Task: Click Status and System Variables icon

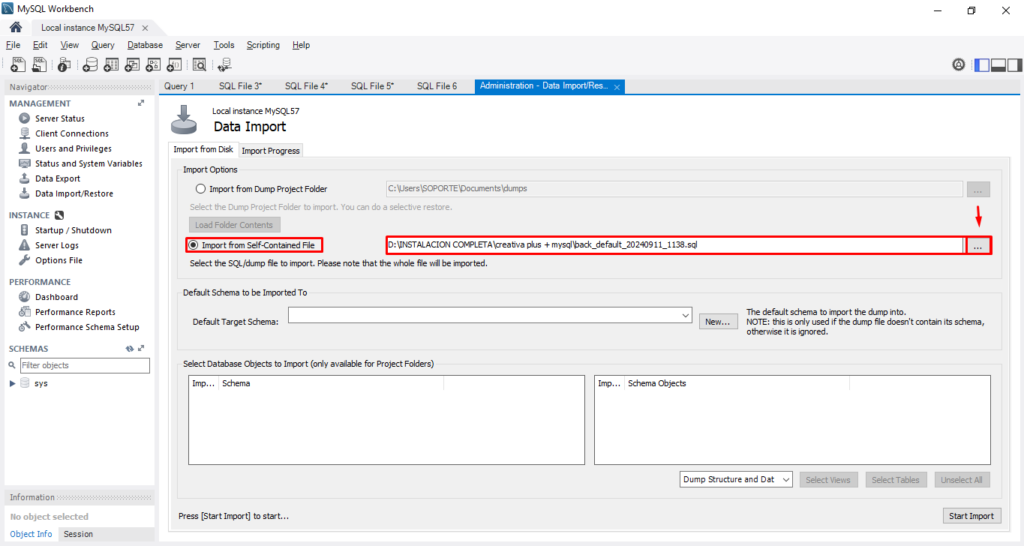Action: click(x=24, y=163)
